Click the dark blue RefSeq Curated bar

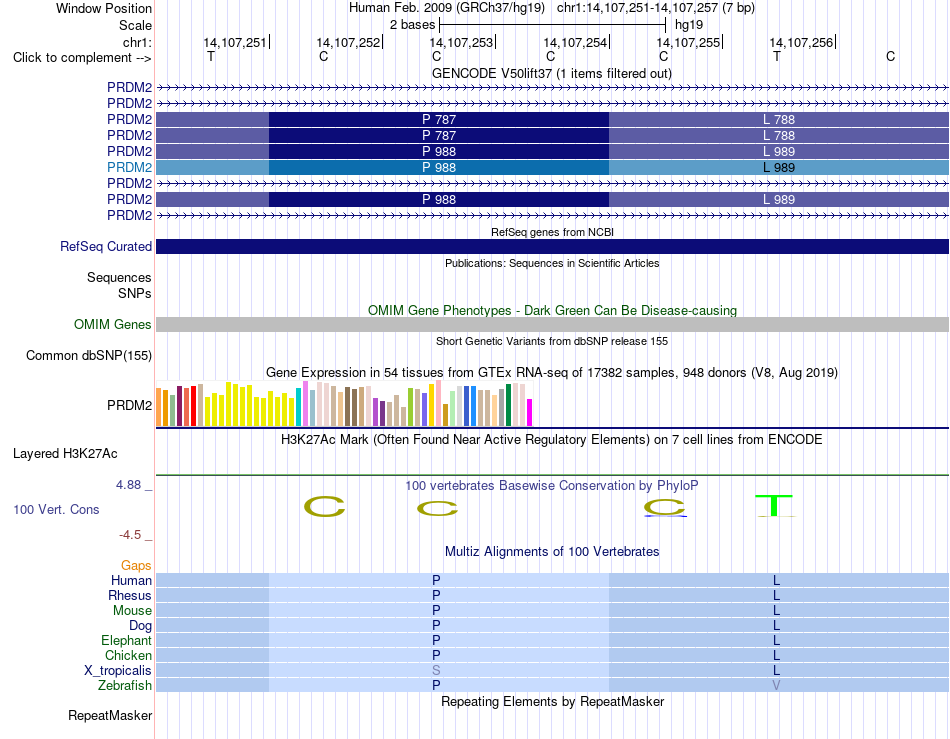click(552, 246)
